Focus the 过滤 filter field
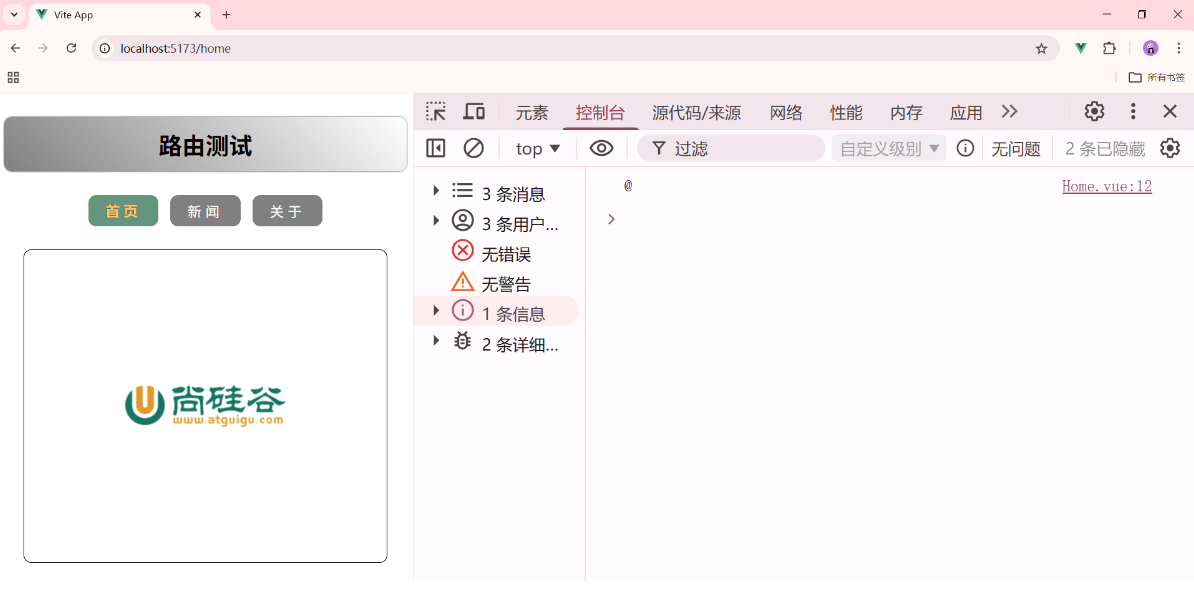The height and width of the screenshot is (612, 1194). (x=731, y=148)
